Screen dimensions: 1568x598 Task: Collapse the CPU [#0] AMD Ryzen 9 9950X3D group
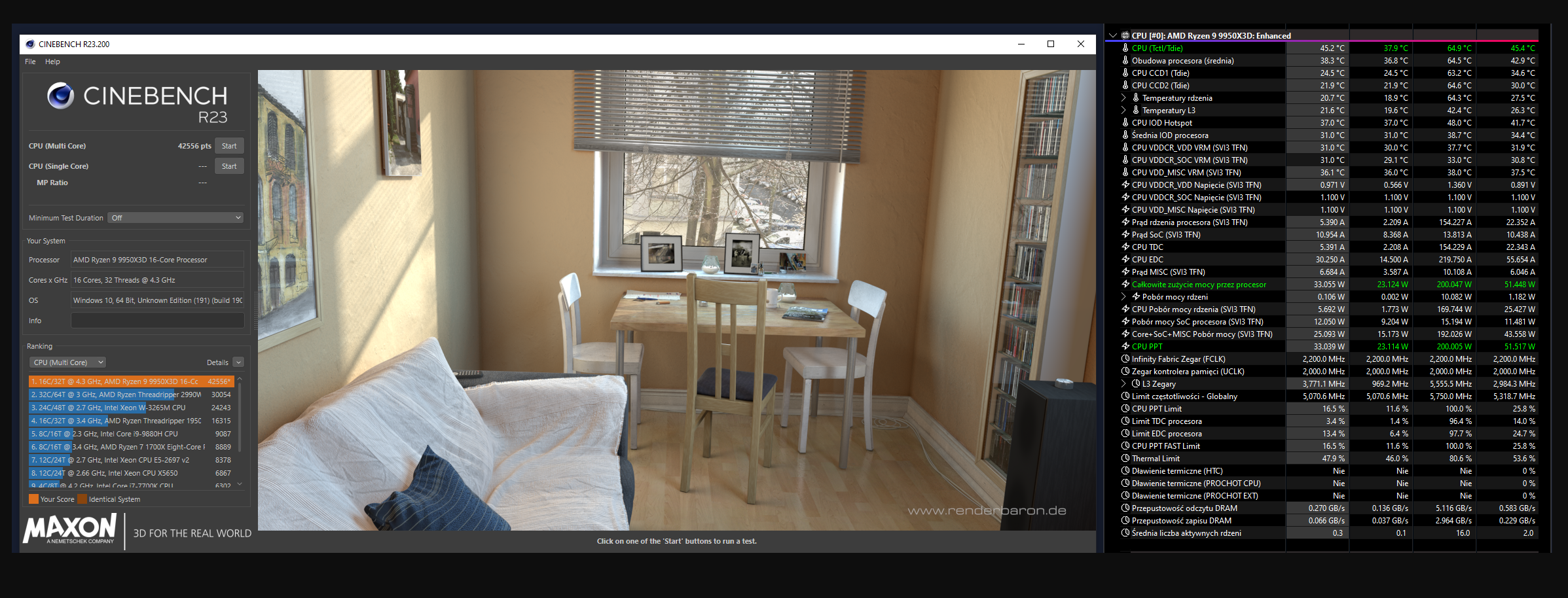(x=1113, y=35)
